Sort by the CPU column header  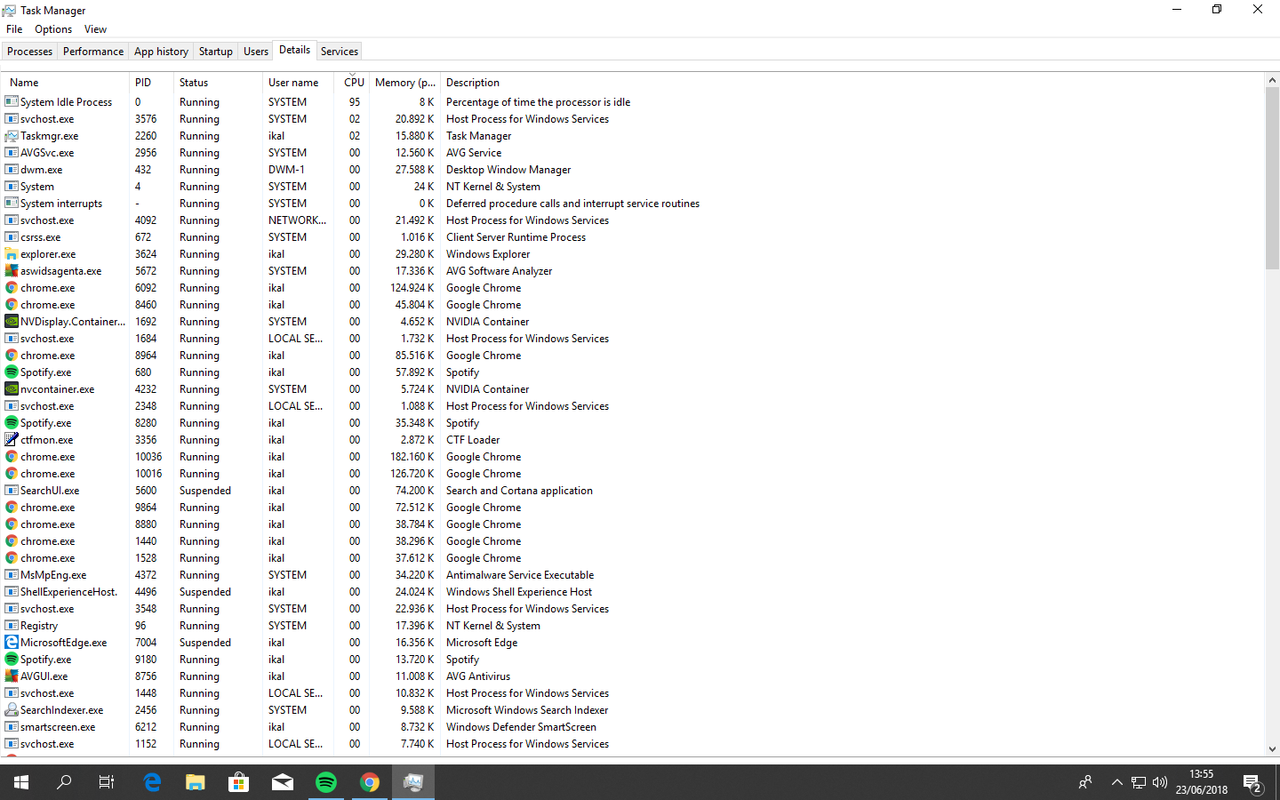click(351, 82)
